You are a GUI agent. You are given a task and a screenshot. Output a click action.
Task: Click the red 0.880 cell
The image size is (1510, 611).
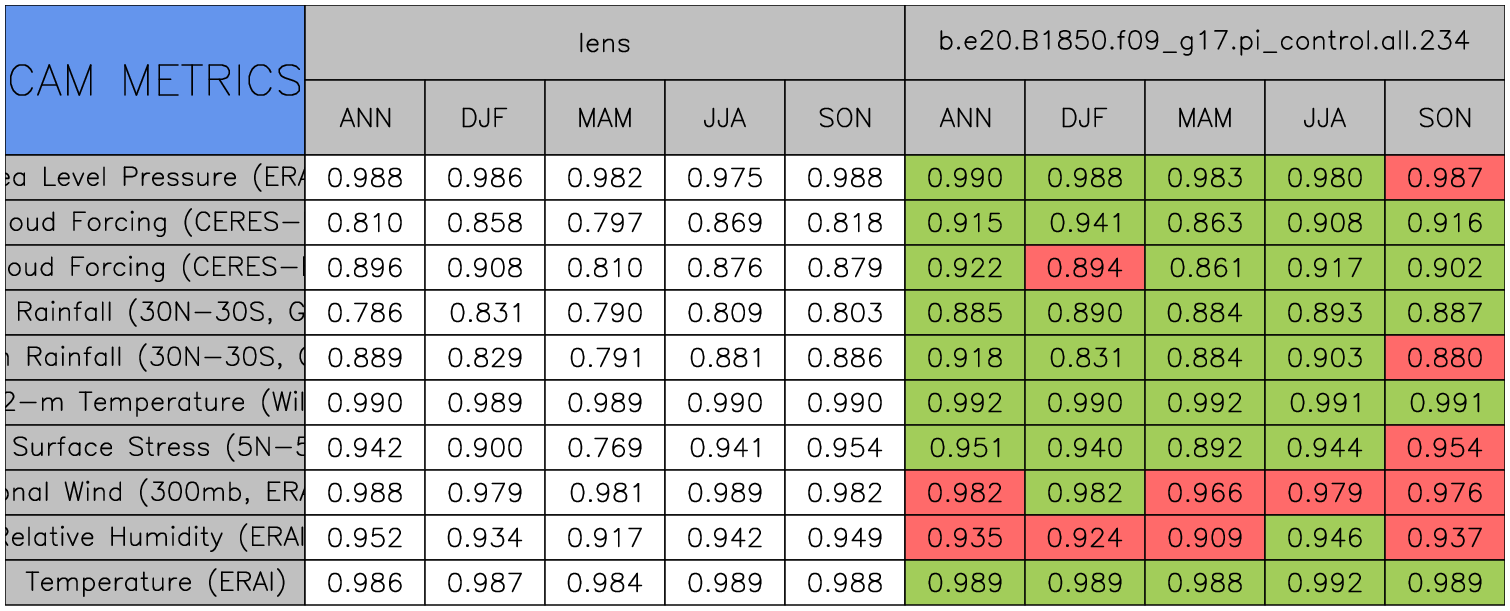(1445, 358)
